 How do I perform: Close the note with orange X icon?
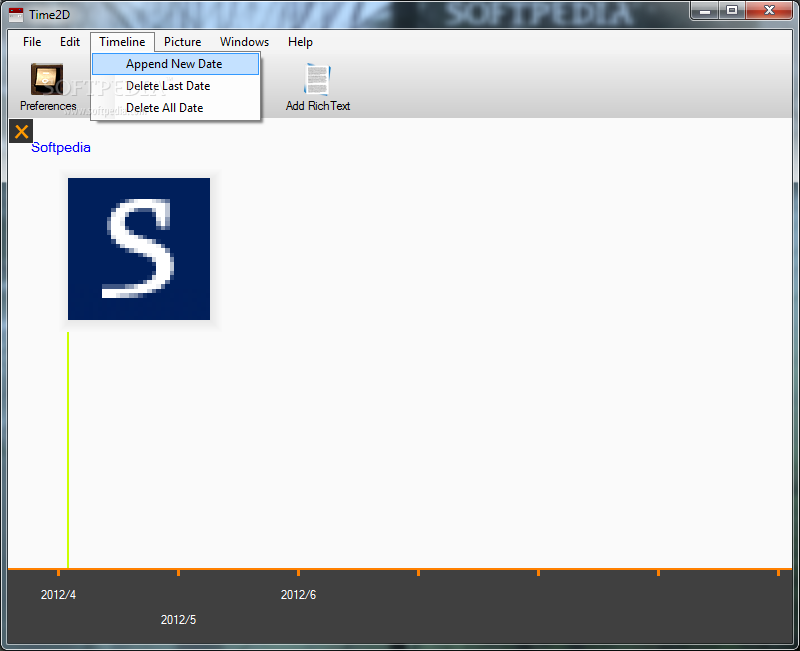coord(21,131)
